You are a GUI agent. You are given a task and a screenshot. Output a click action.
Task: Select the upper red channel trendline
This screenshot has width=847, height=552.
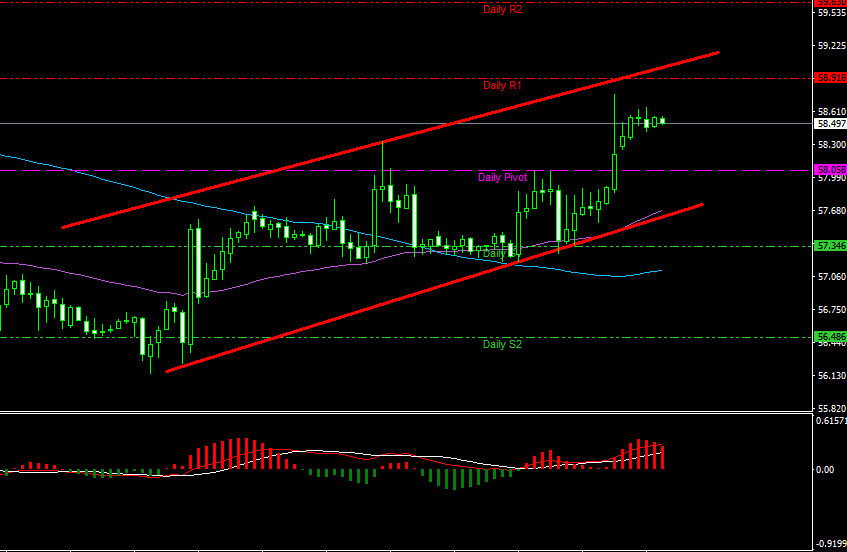pyautogui.click(x=391, y=140)
